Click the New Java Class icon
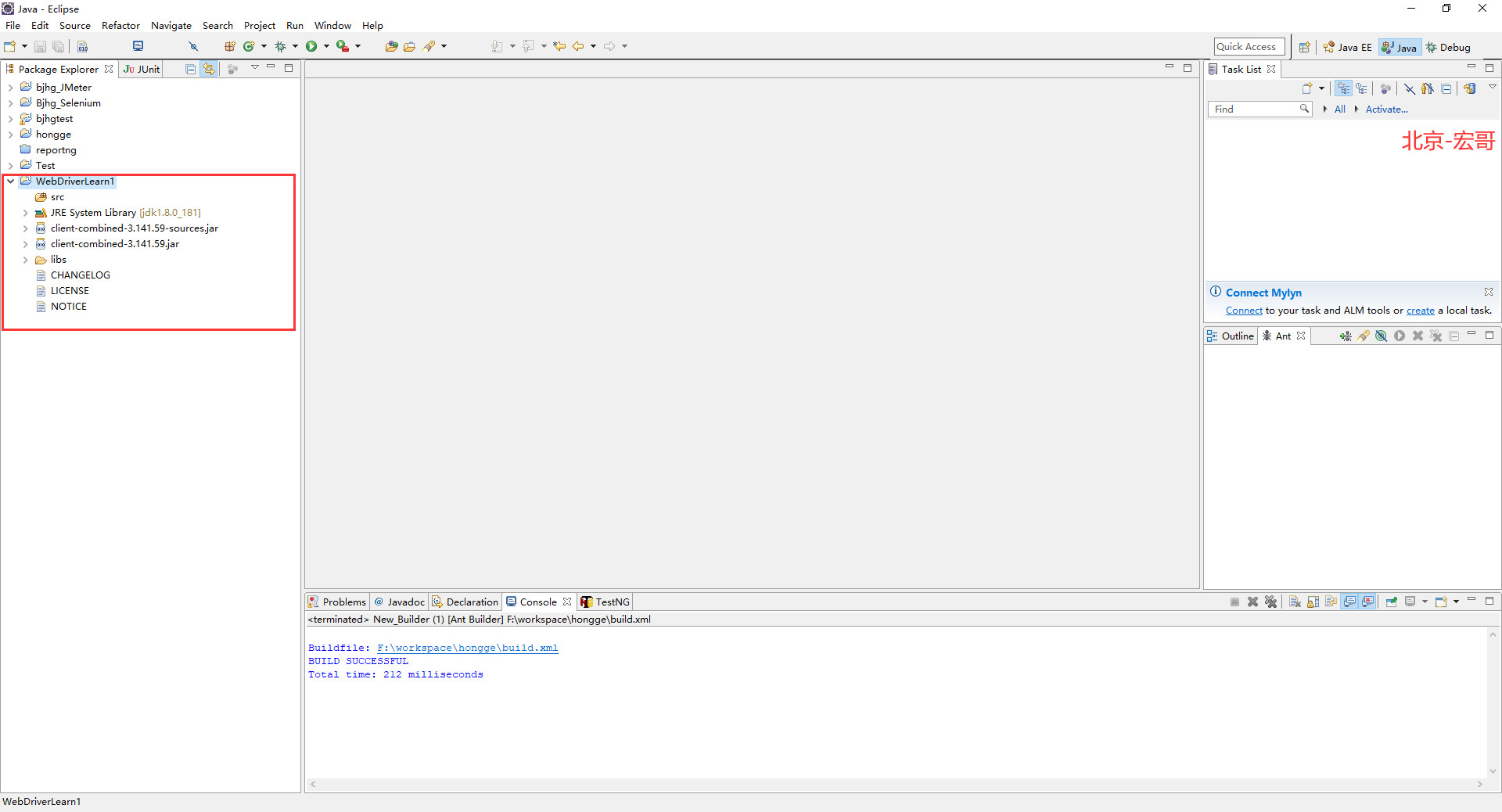Screen dimensions: 1502x812 tap(249, 46)
